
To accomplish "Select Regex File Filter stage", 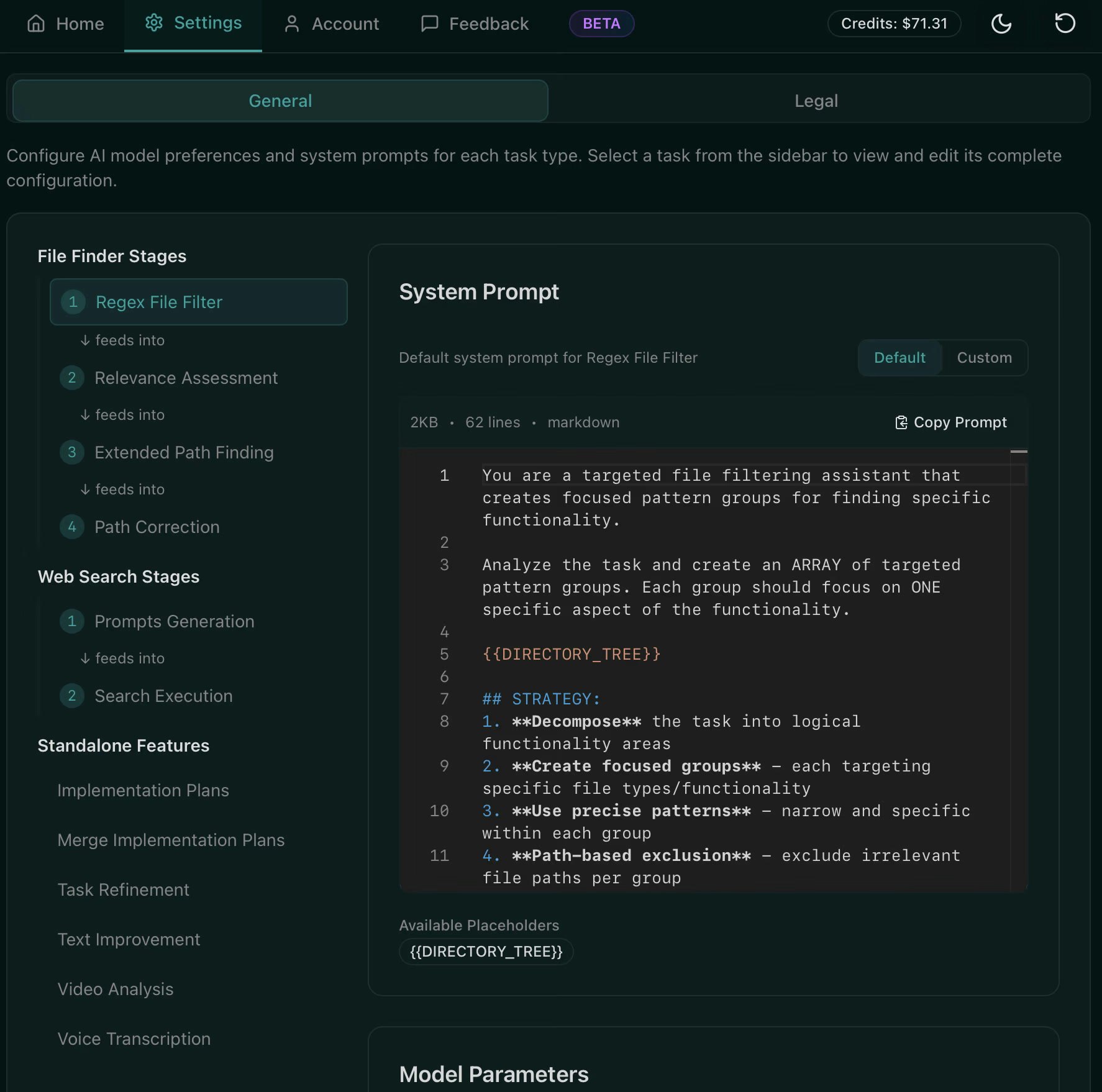I will pos(199,302).
